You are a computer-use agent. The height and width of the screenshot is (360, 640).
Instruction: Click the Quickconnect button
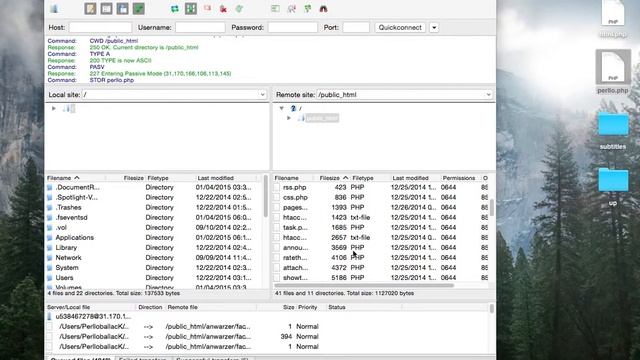[x=400, y=27]
